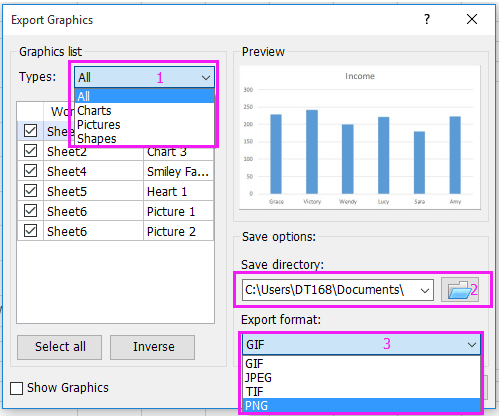The width and height of the screenshot is (500, 416).
Task: Toggle the Sheet4 Smiley Face checkbox
Action: (x=30, y=171)
